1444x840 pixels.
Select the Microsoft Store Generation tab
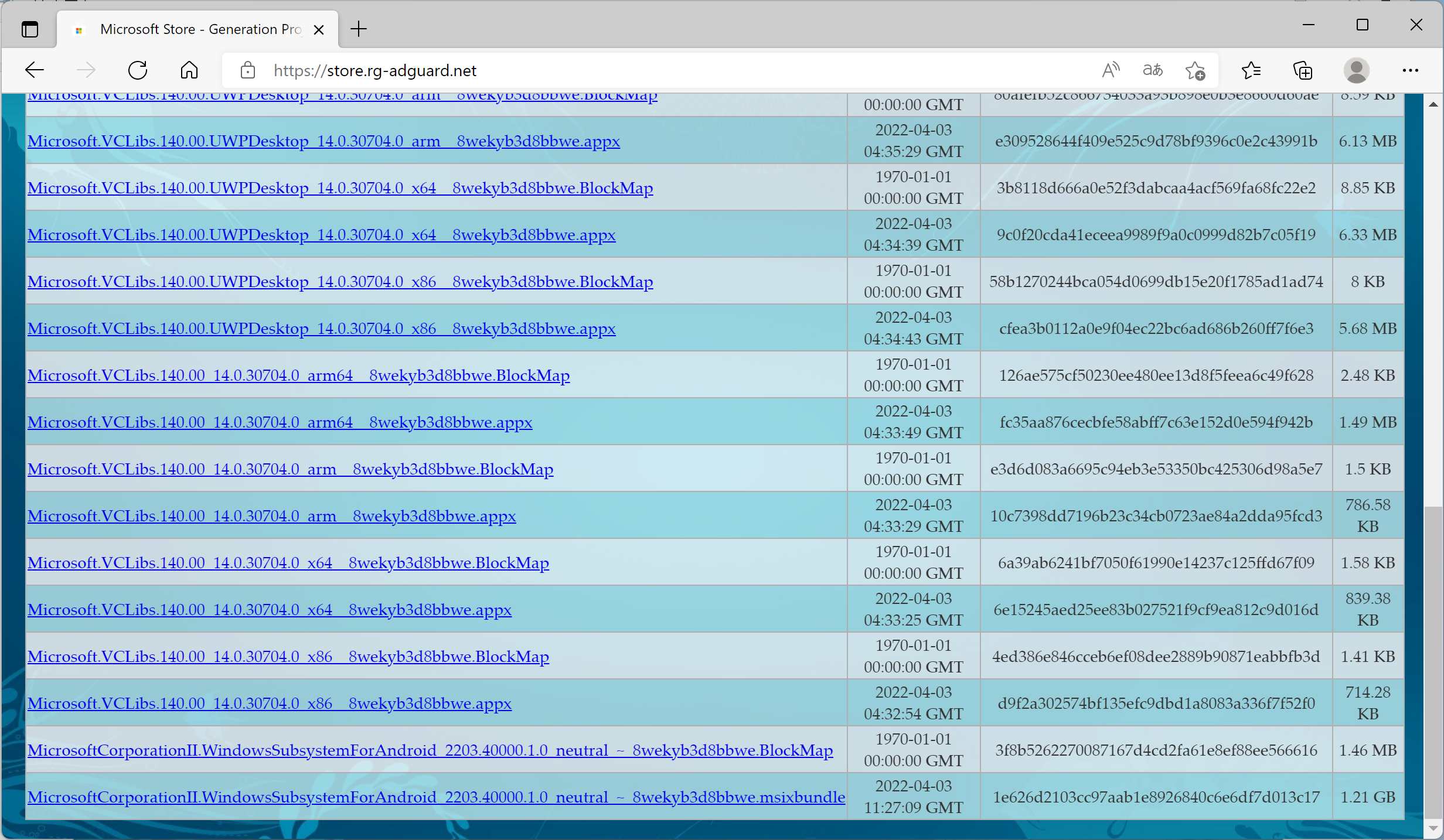pos(199,29)
